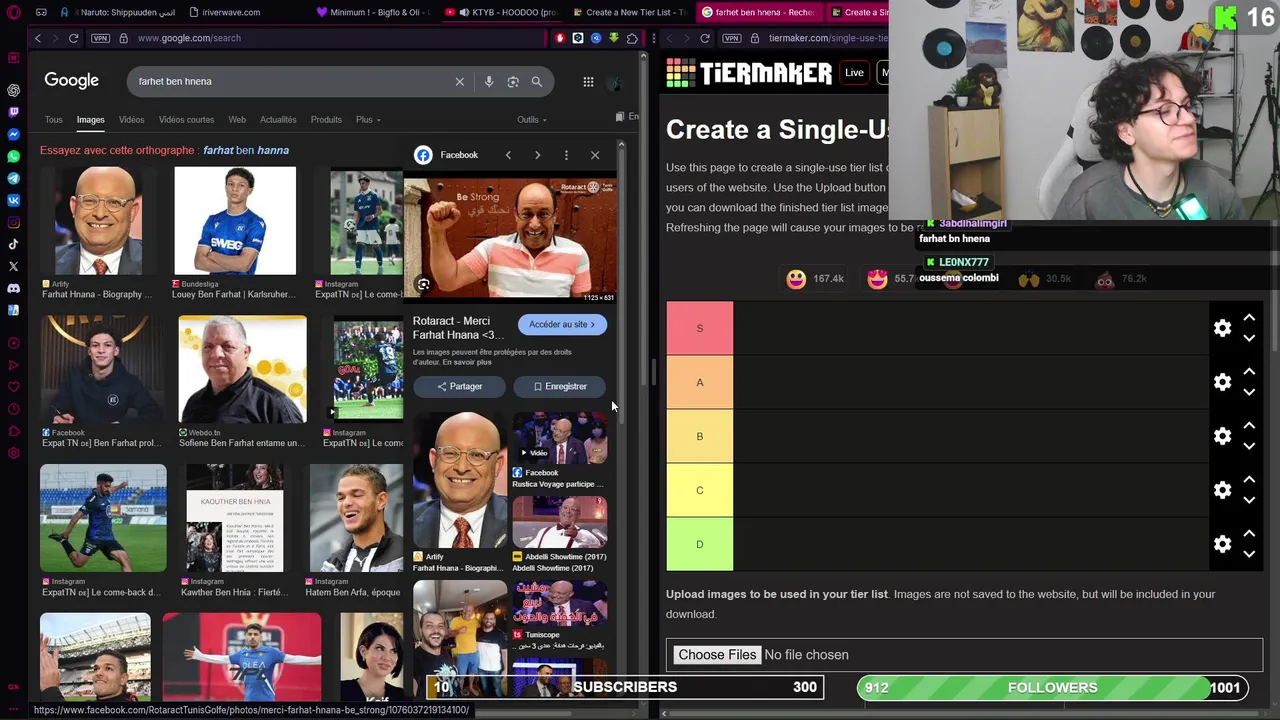Switch to the Tous results tab
This screenshot has width=1280, height=720.
click(x=53, y=120)
